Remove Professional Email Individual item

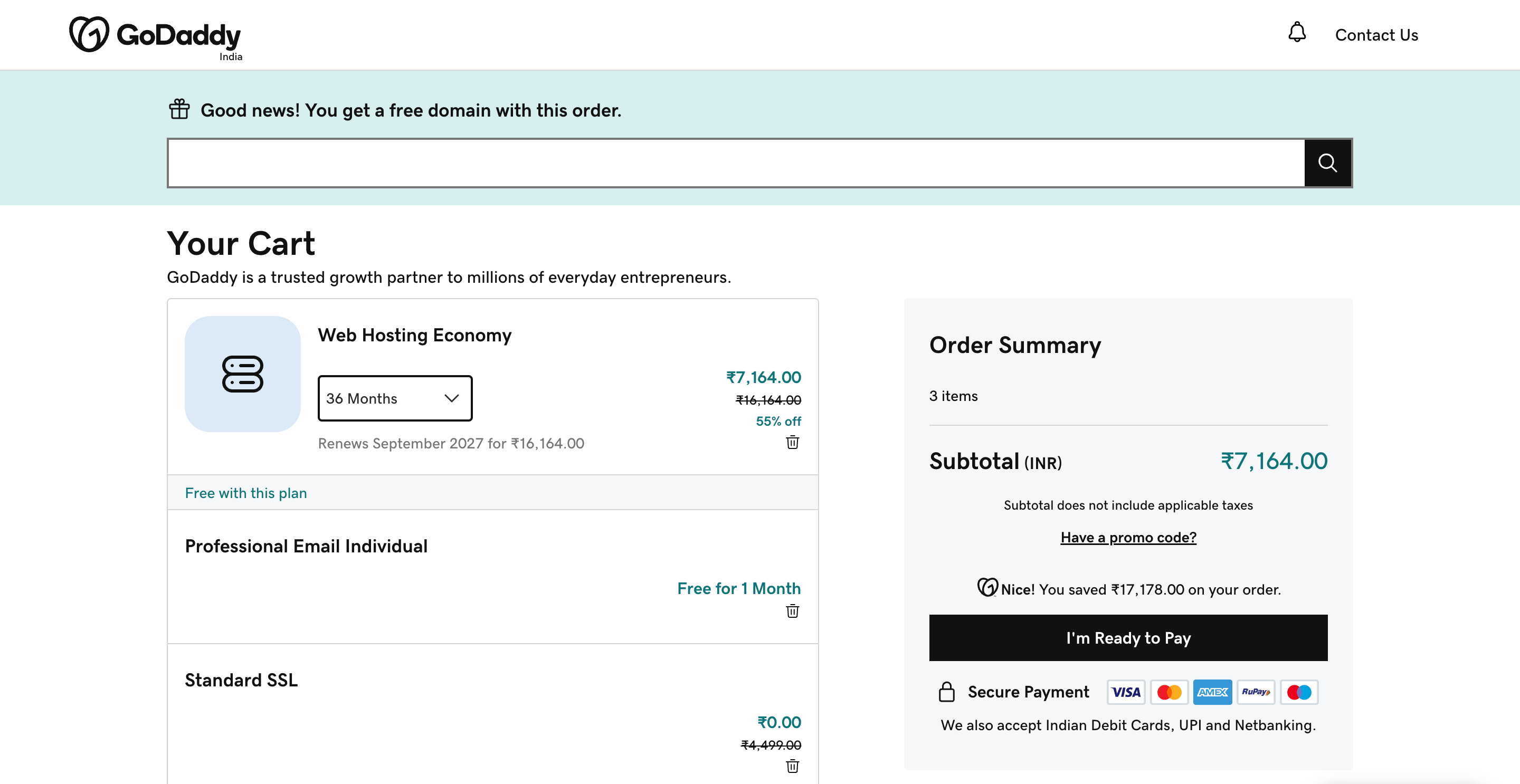[x=792, y=611]
